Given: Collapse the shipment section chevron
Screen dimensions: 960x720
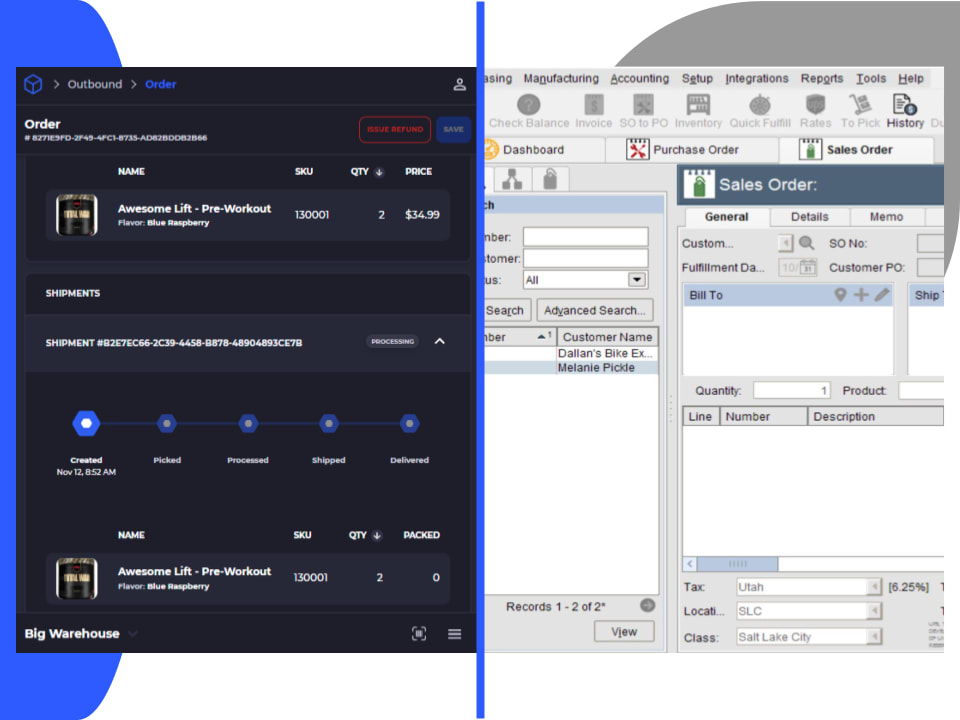Looking at the screenshot, I should (440, 342).
